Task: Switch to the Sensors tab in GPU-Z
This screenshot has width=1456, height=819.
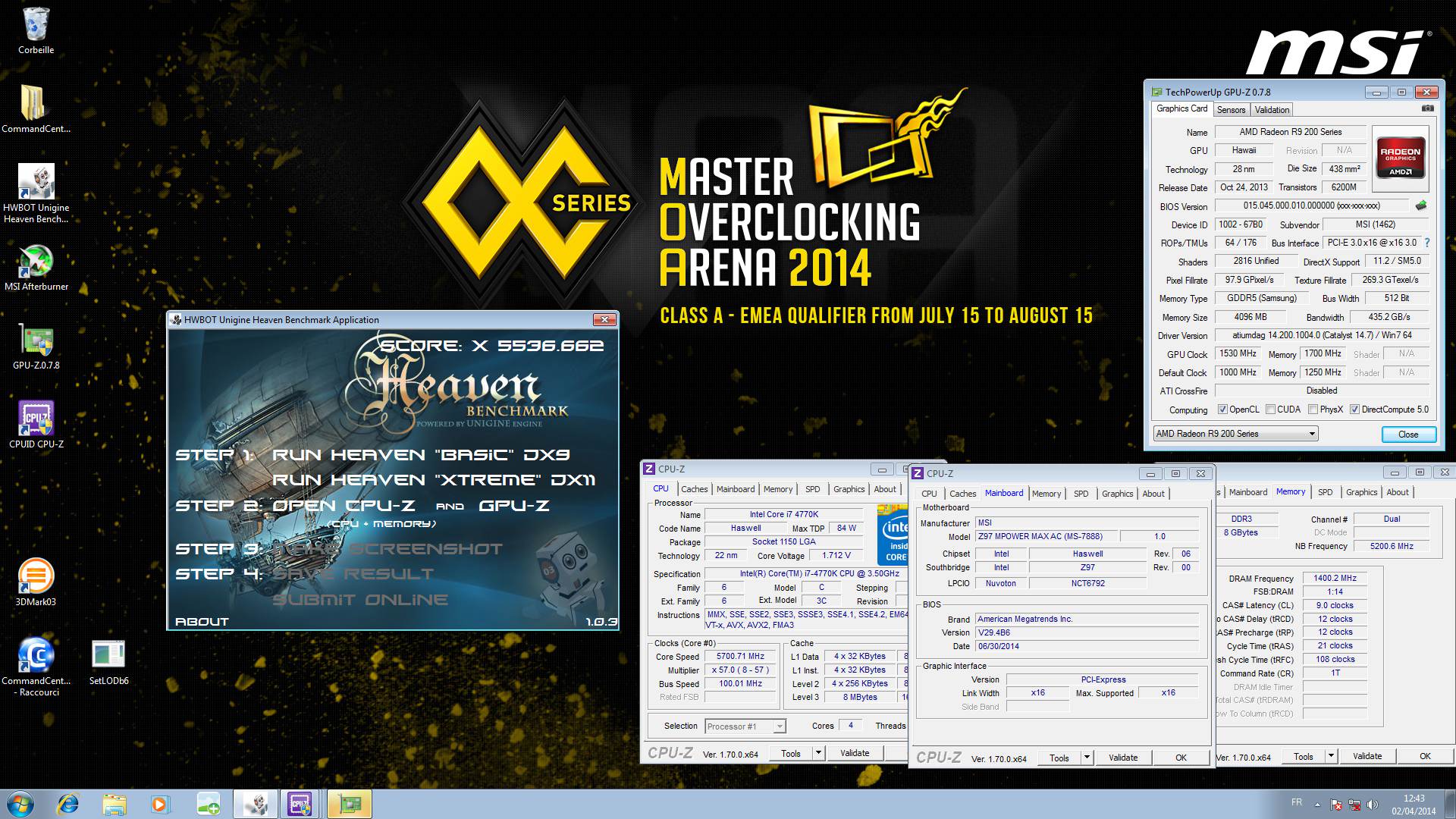Action: pyautogui.click(x=1231, y=110)
